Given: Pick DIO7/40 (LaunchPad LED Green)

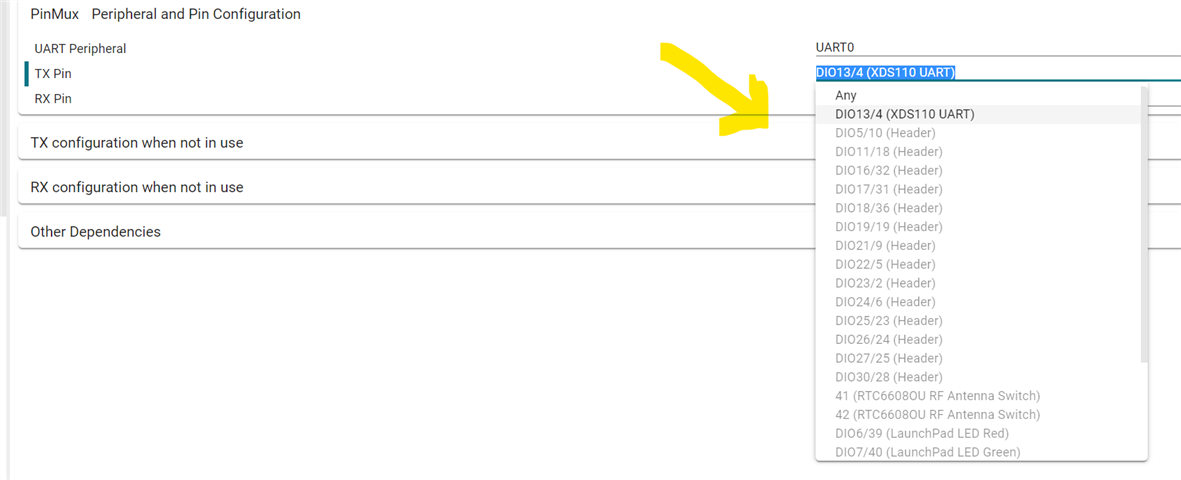Looking at the screenshot, I should click(x=927, y=452).
